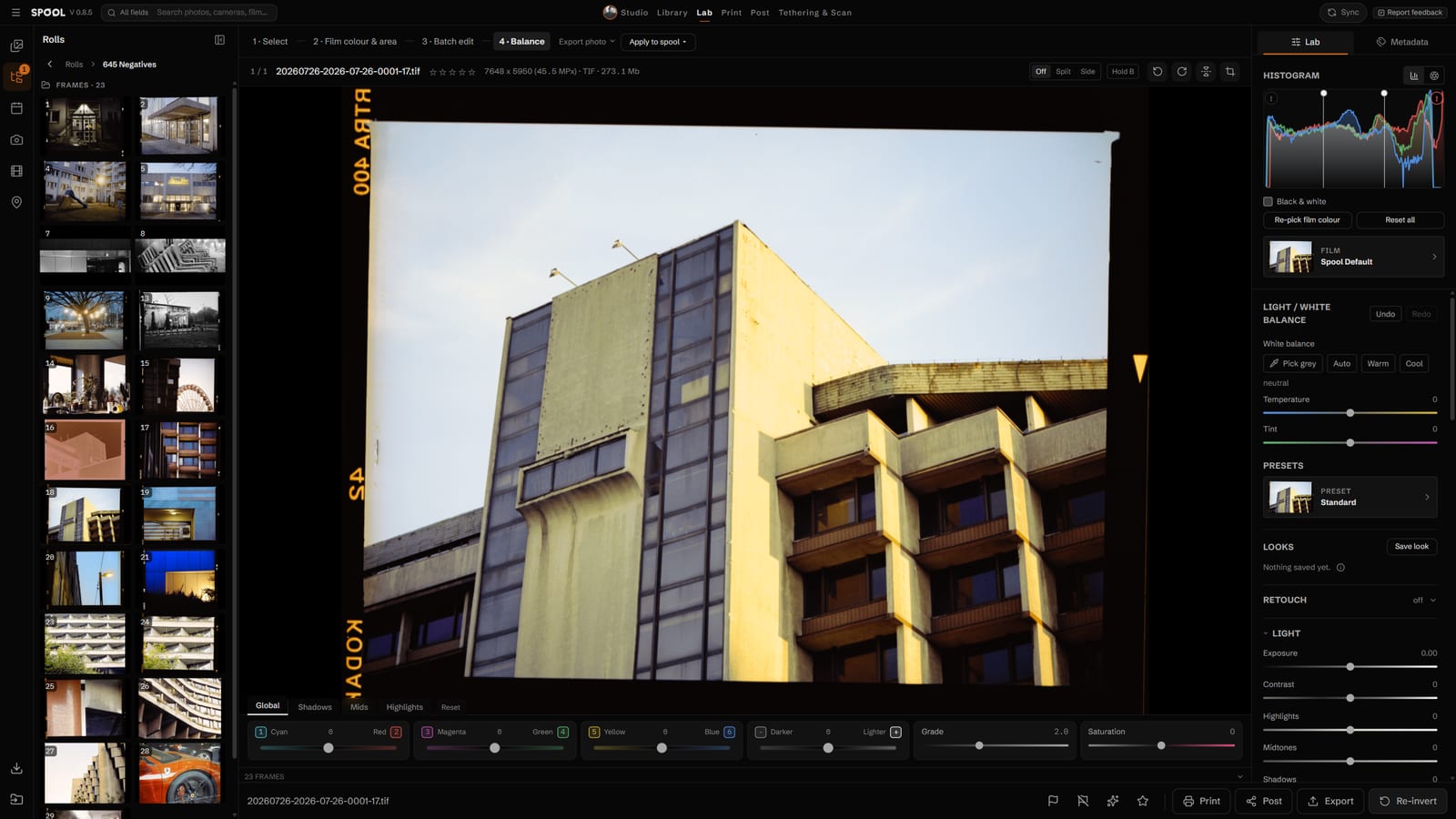Screen dimensions: 1456x819
Task: Set compare view to Split
Action: click(x=1063, y=71)
